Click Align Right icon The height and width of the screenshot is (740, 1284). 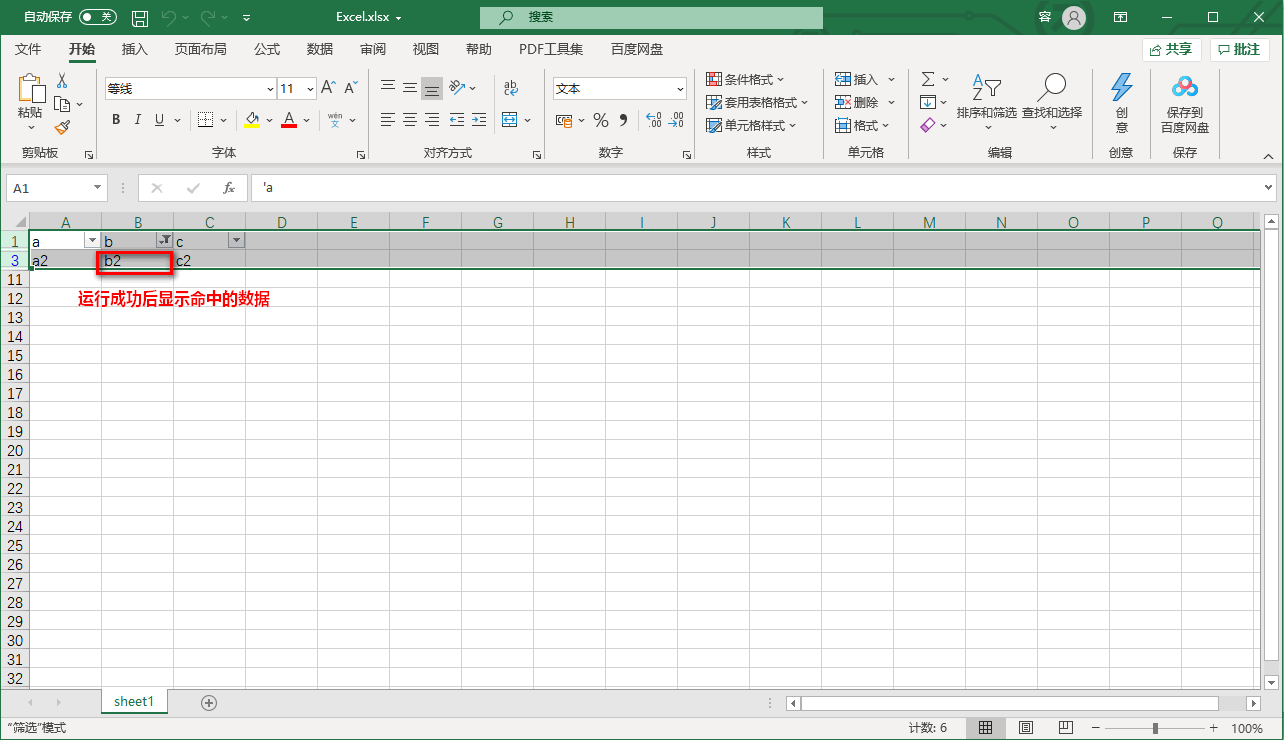[x=432, y=120]
